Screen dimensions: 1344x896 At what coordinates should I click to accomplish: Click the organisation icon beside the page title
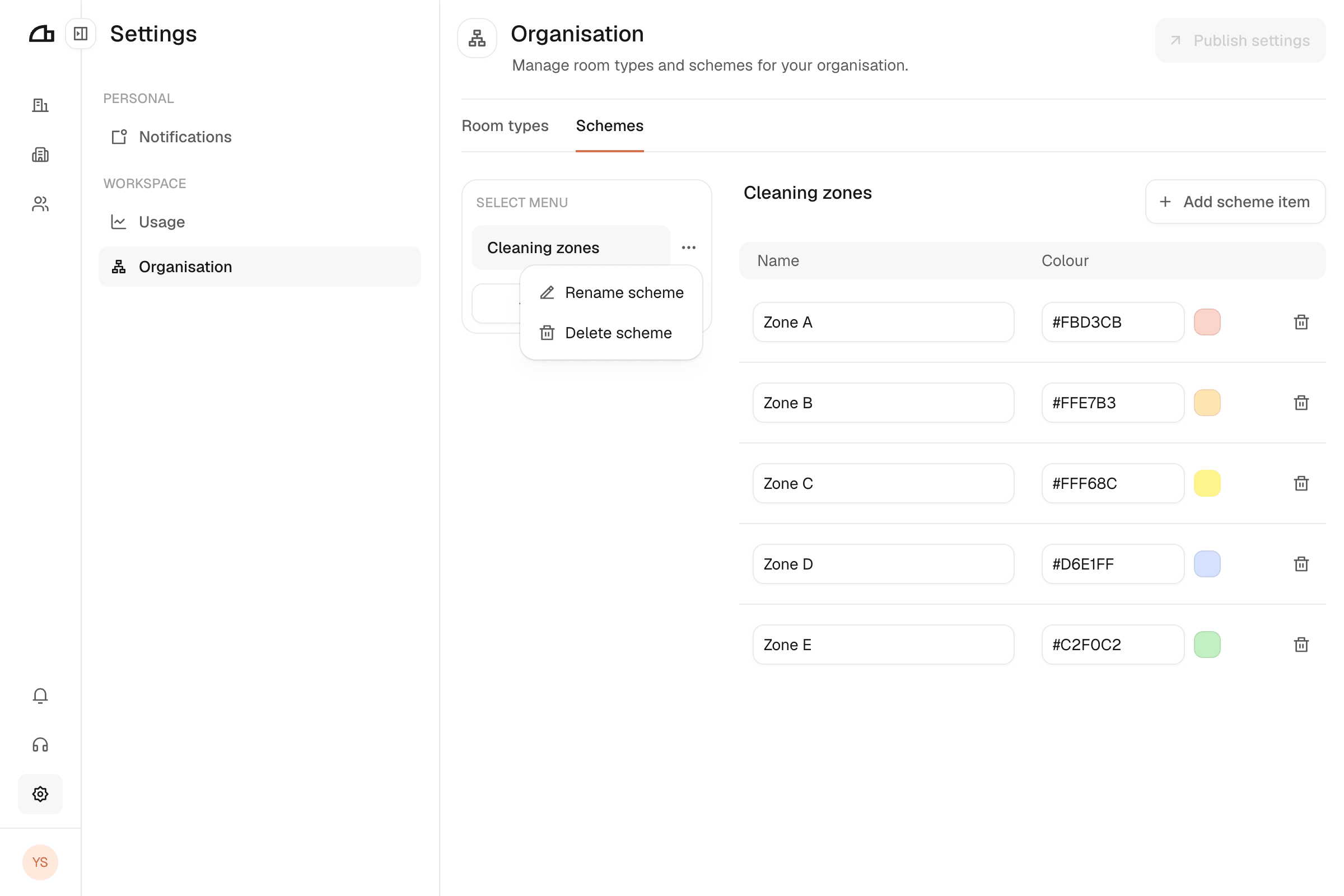[x=477, y=38]
